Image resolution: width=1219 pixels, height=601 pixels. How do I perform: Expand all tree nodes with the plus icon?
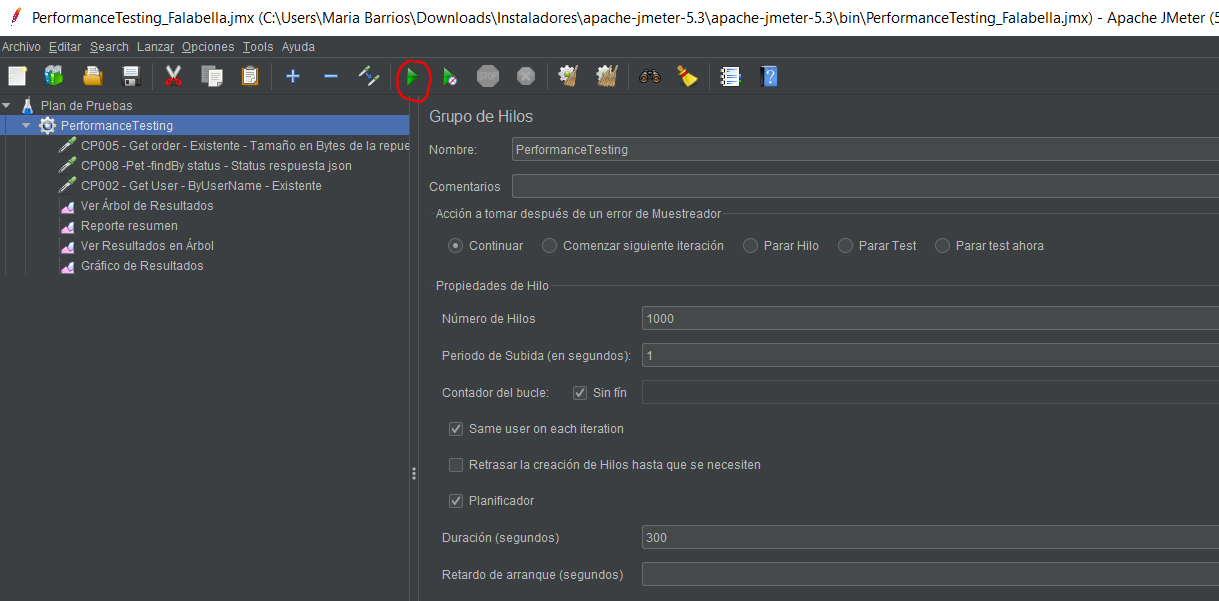pos(292,76)
